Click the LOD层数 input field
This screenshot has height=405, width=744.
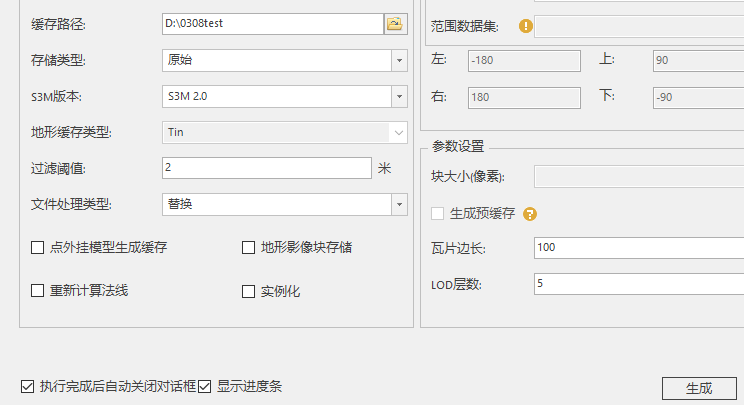[x=639, y=284]
